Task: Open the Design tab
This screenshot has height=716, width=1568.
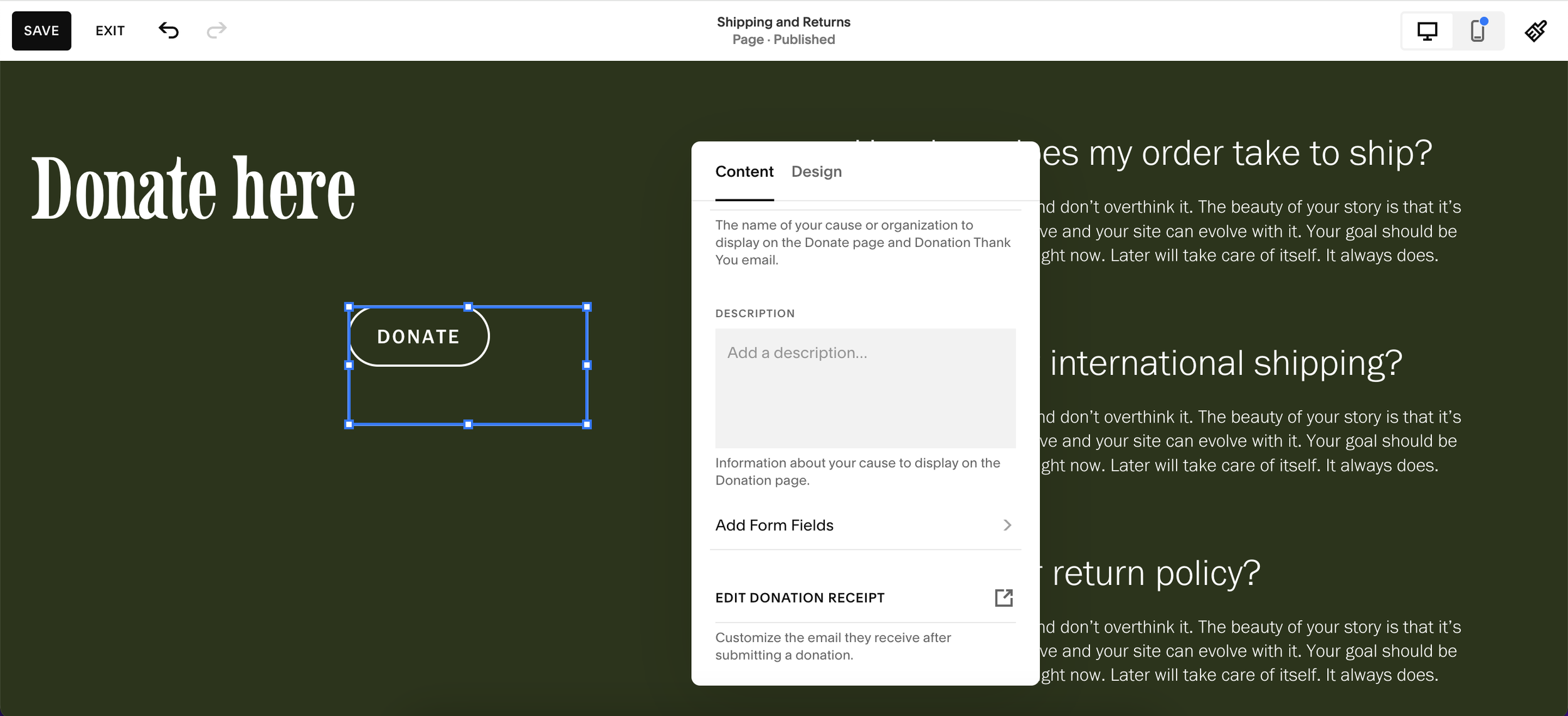Action: pyautogui.click(x=816, y=172)
